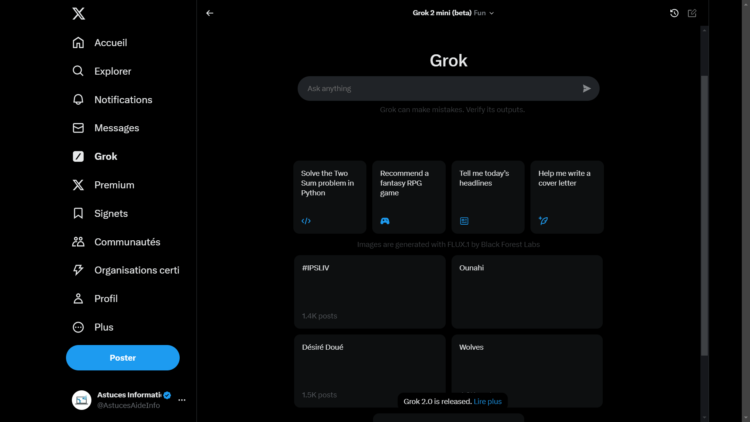Open the Plus more-options circle icon
The image size is (750, 422).
[x=78, y=327]
